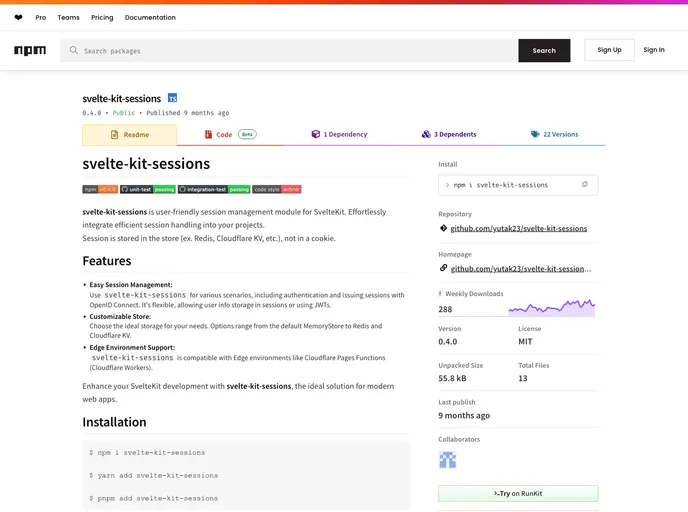The width and height of the screenshot is (688, 512).
Task: Click the Beta label on Code tab
Action: (247, 134)
